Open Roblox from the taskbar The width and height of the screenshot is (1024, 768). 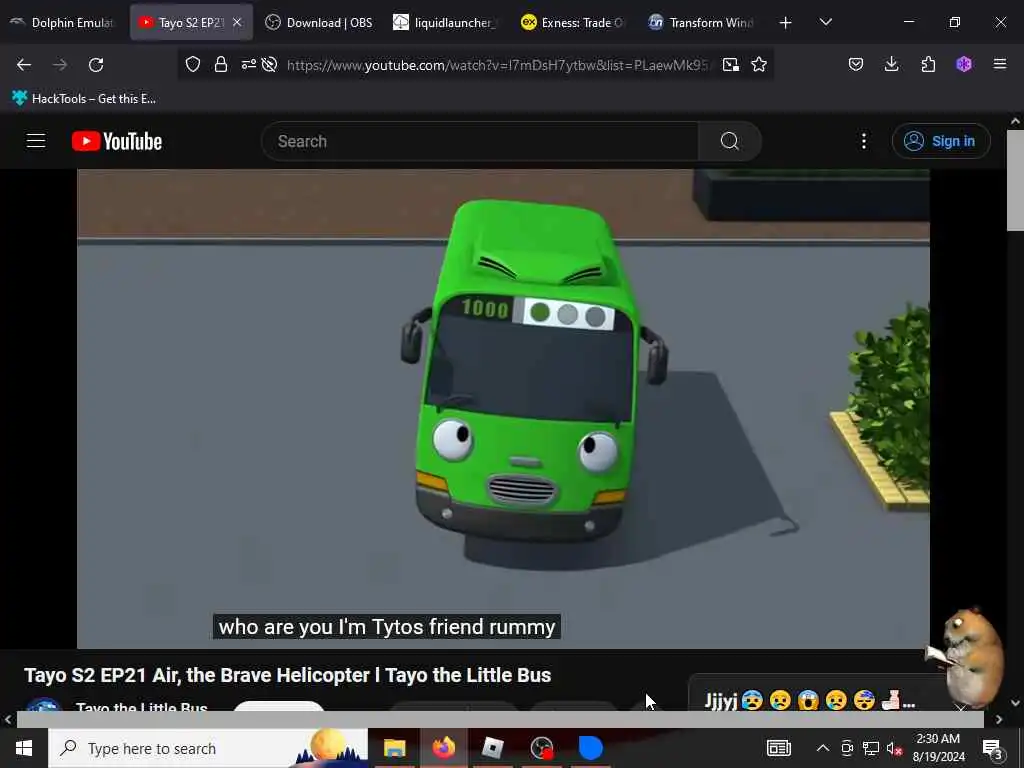(492, 748)
